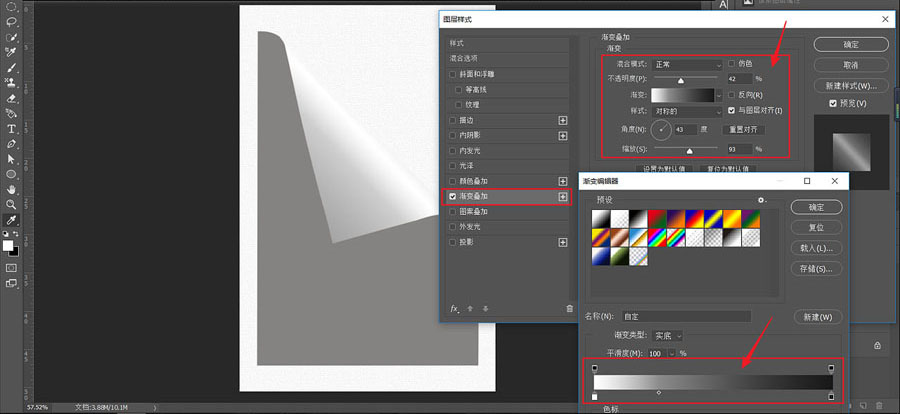Image resolution: width=900 pixels, height=414 pixels.
Task: Click 载入(L)... in the Gradient Editor
Action: click(816, 248)
